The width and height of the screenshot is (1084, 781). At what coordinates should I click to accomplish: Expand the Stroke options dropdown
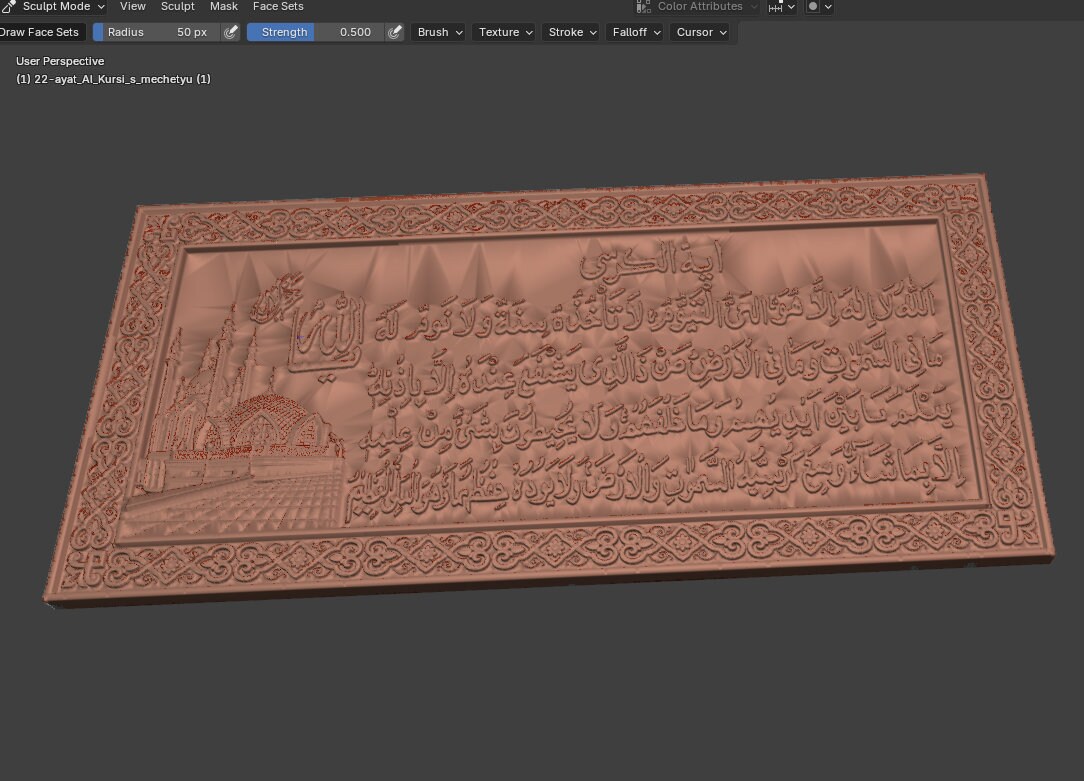pos(570,32)
